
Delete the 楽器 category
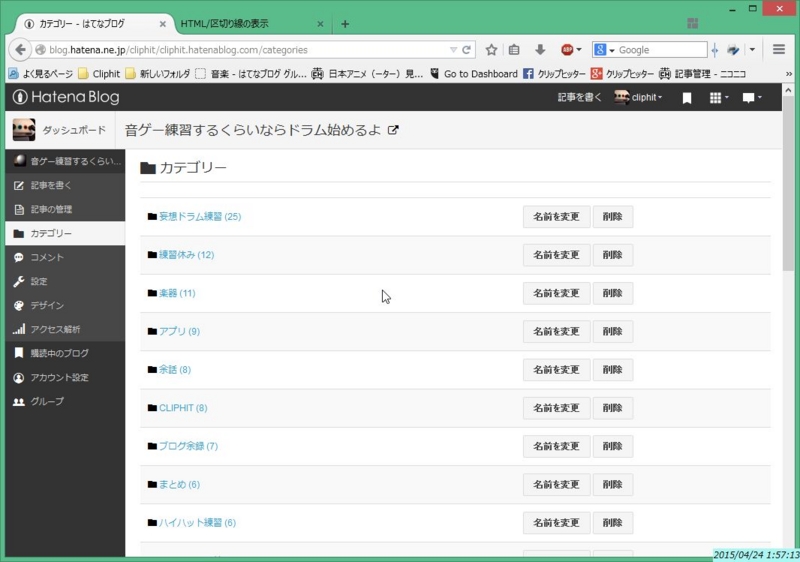pos(612,293)
